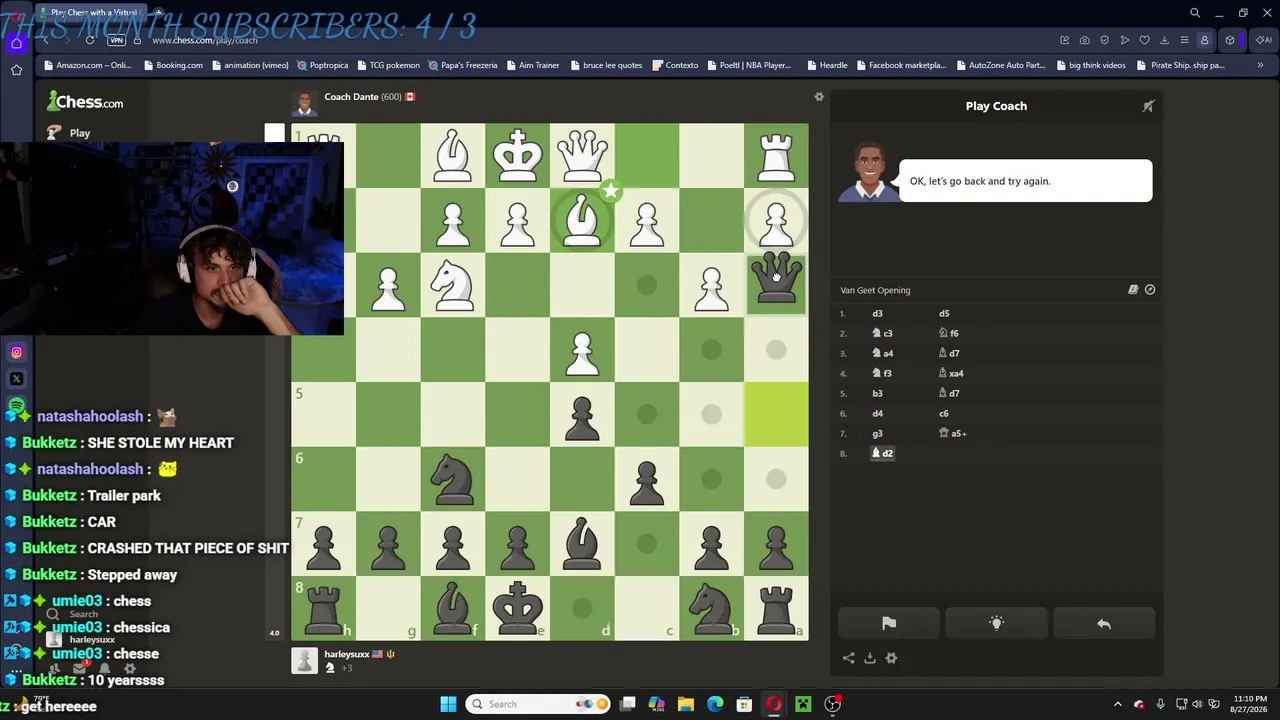Click Coach Dante's name
The width and height of the screenshot is (1280, 720).
point(351,97)
